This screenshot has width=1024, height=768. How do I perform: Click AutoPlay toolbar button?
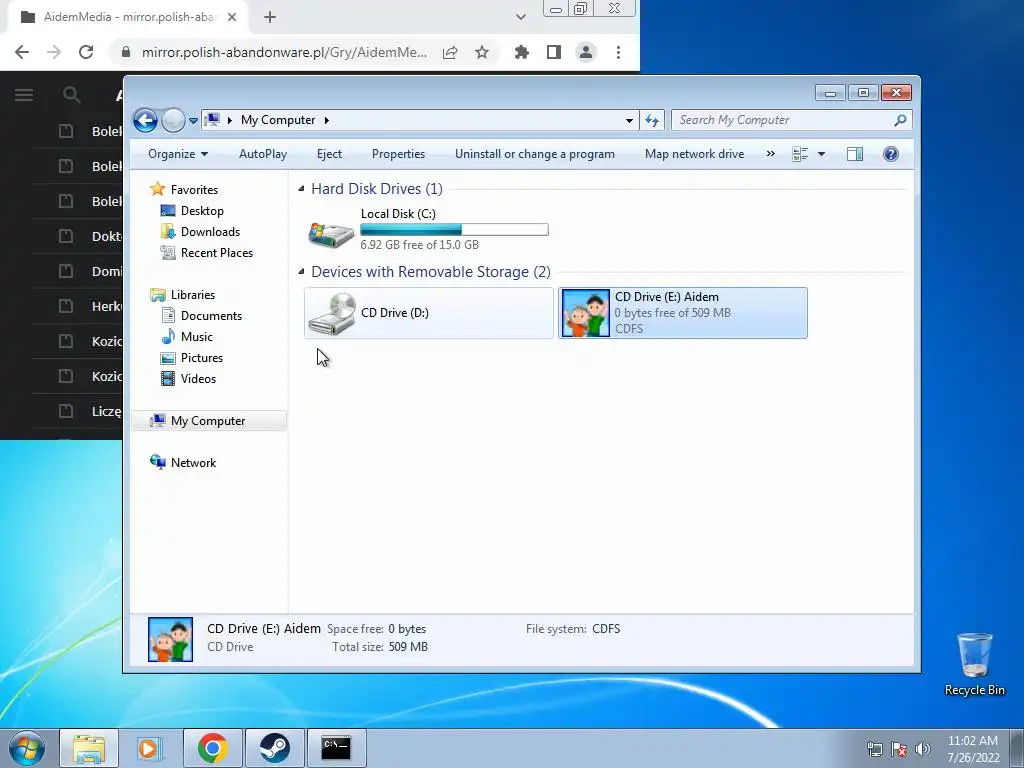[x=263, y=154]
